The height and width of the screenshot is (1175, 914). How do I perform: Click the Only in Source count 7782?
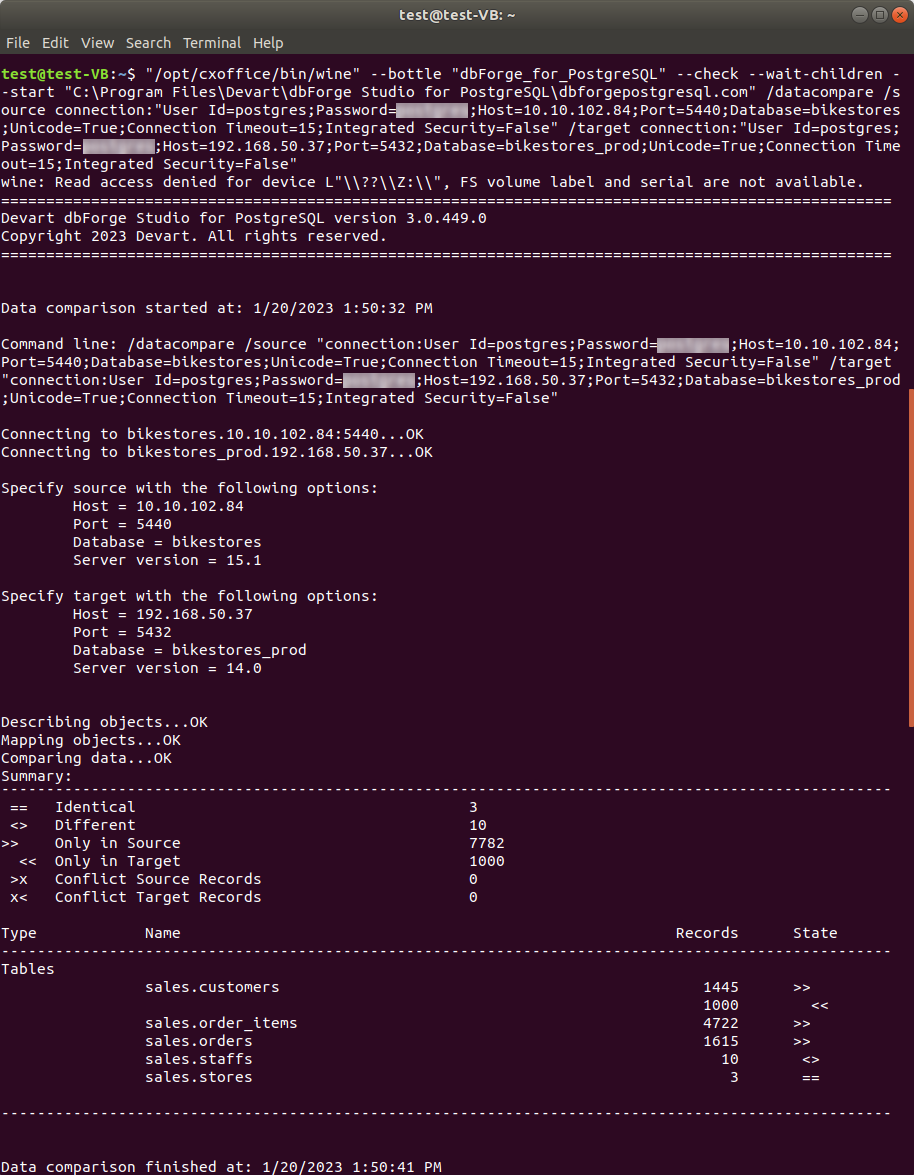point(487,843)
